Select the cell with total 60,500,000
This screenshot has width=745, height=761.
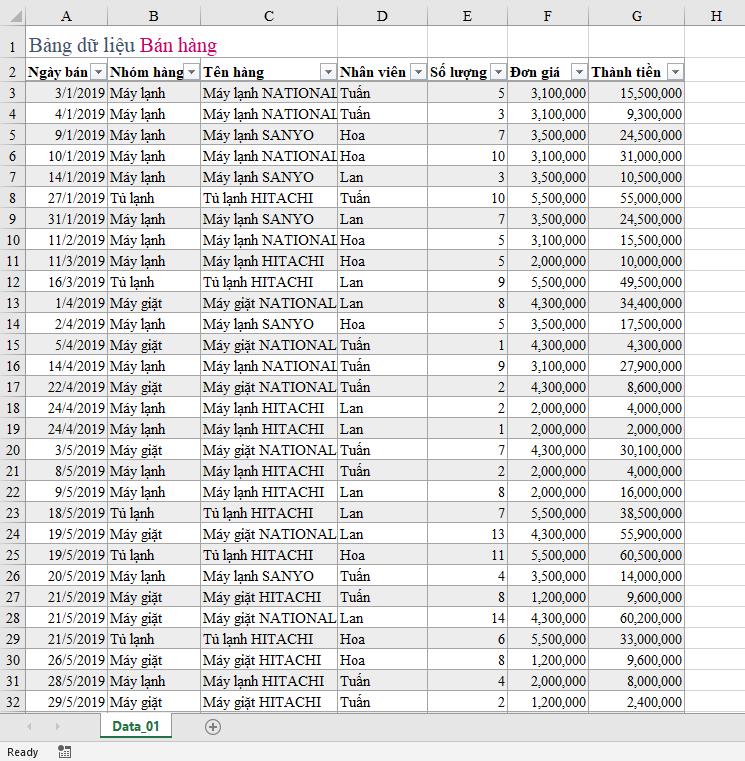tap(637, 555)
